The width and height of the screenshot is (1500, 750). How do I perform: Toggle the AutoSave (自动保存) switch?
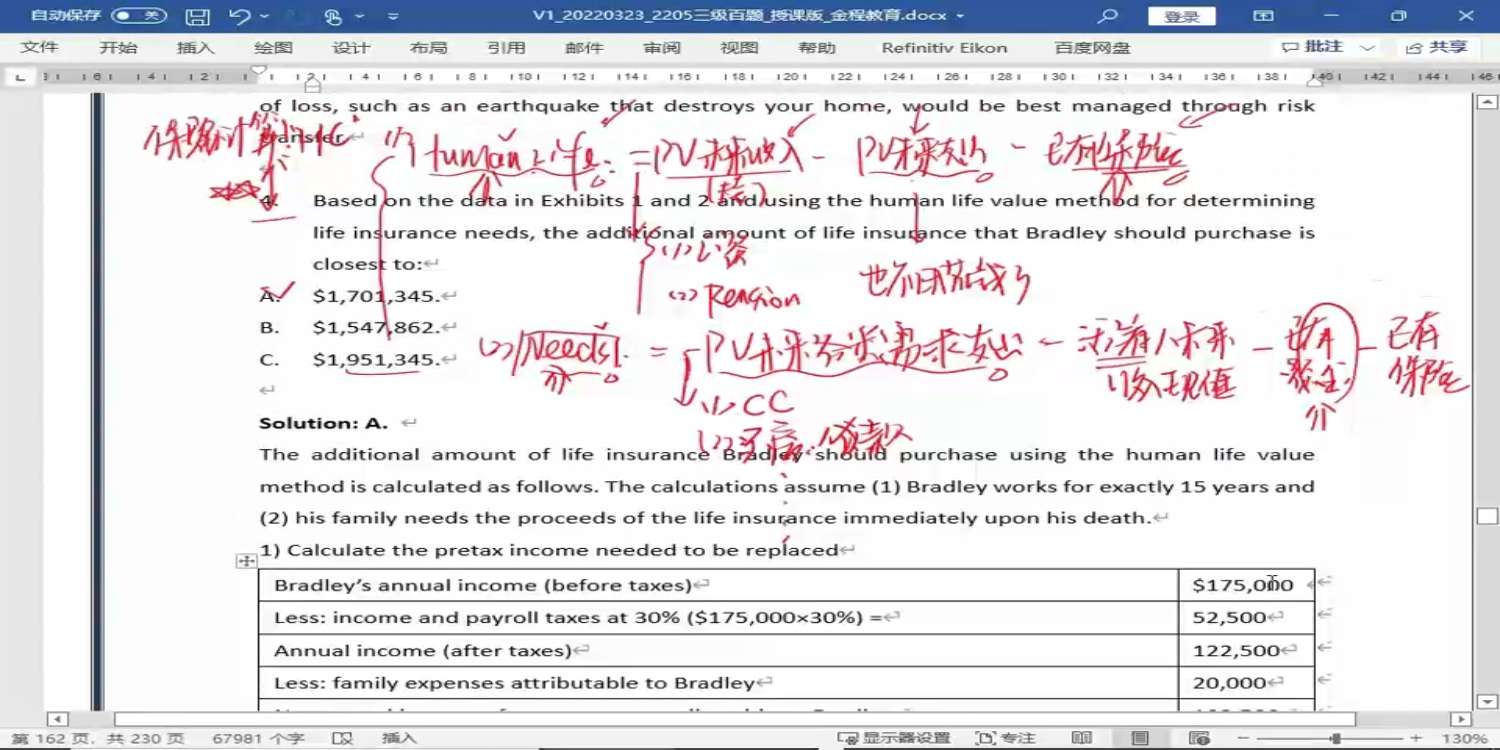[138, 16]
